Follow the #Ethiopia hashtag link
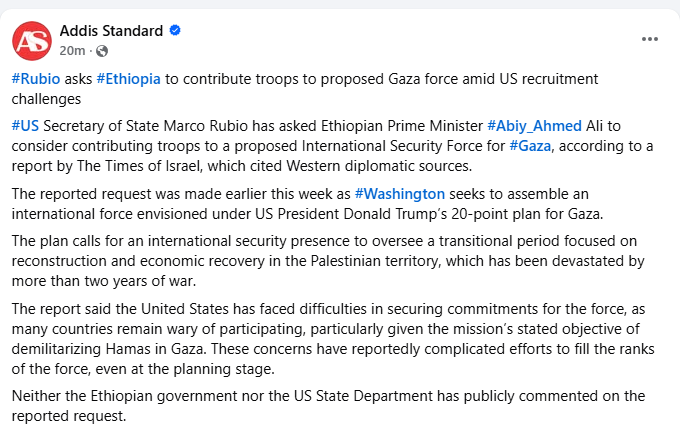The height and width of the screenshot is (424, 680). pos(128,79)
